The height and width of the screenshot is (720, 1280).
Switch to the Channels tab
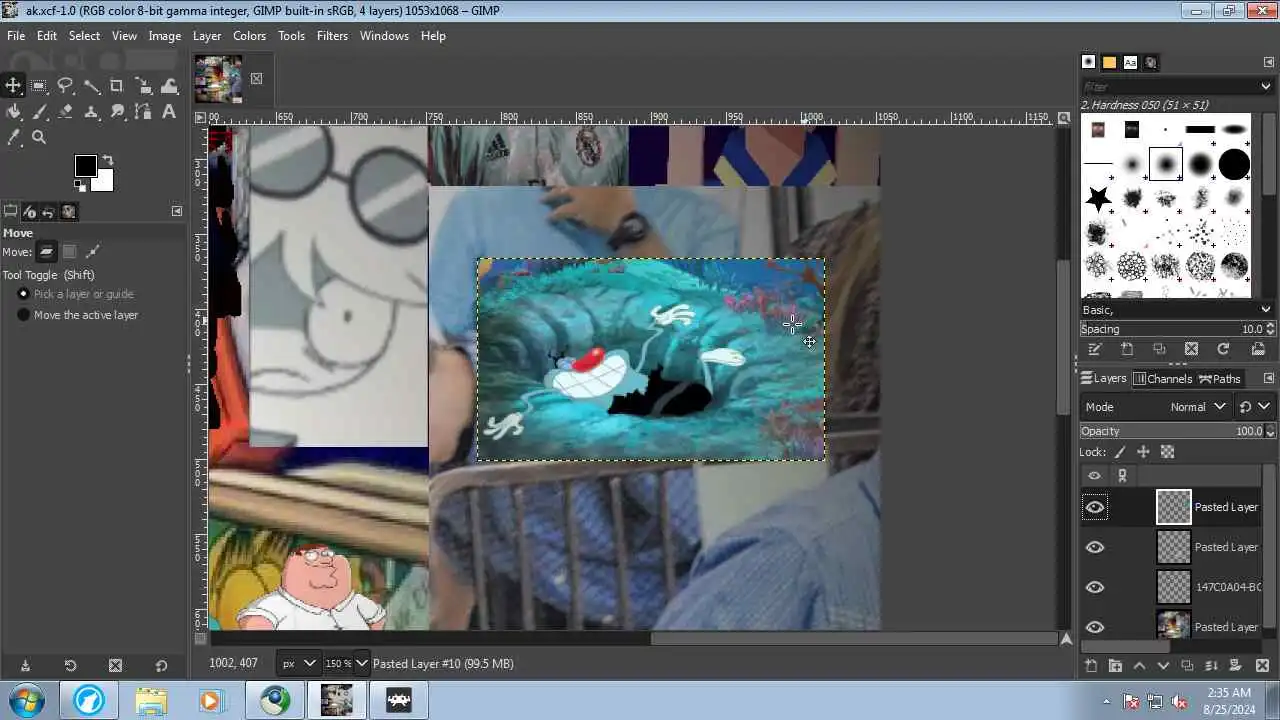(x=1163, y=379)
